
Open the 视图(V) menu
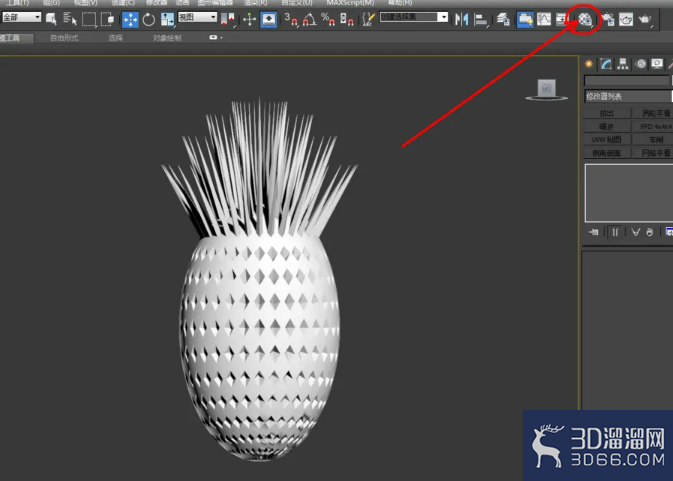(86, 3)
